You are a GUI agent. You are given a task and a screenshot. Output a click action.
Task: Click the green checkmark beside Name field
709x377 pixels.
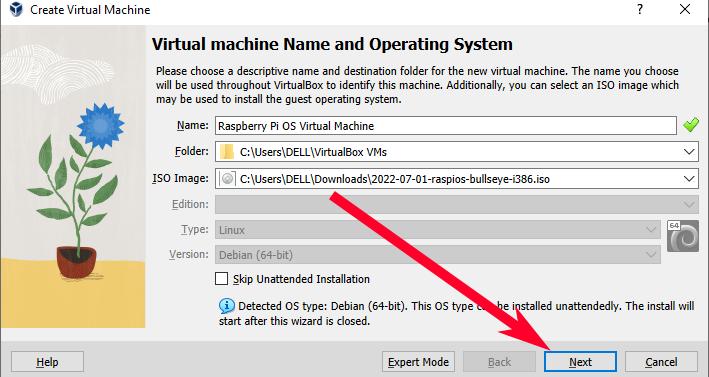tap(690, 125)
